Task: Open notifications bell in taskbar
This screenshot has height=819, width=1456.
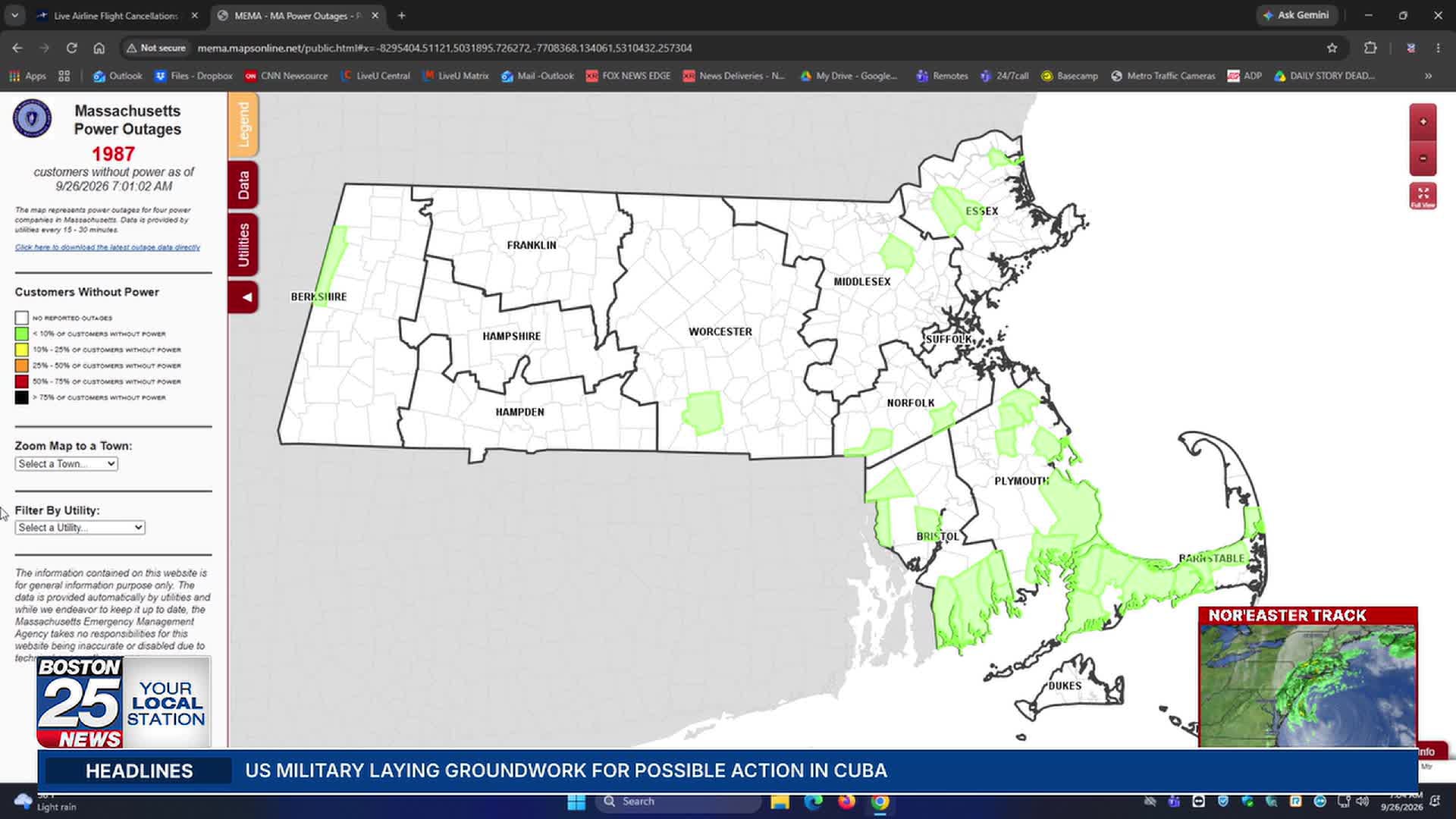Action: pos(1435,801)
